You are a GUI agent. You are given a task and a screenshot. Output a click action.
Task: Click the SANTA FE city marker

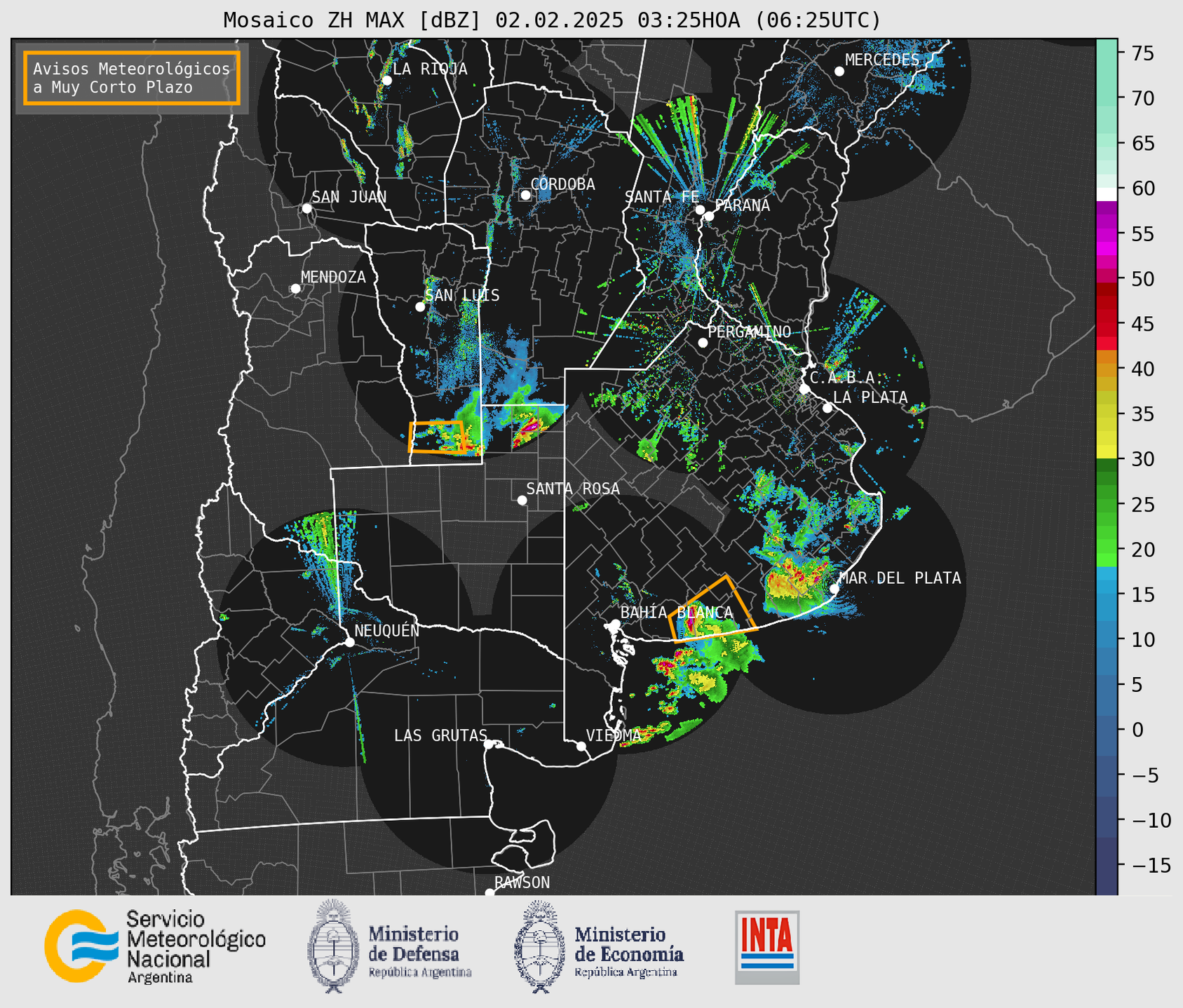point(700,210)
